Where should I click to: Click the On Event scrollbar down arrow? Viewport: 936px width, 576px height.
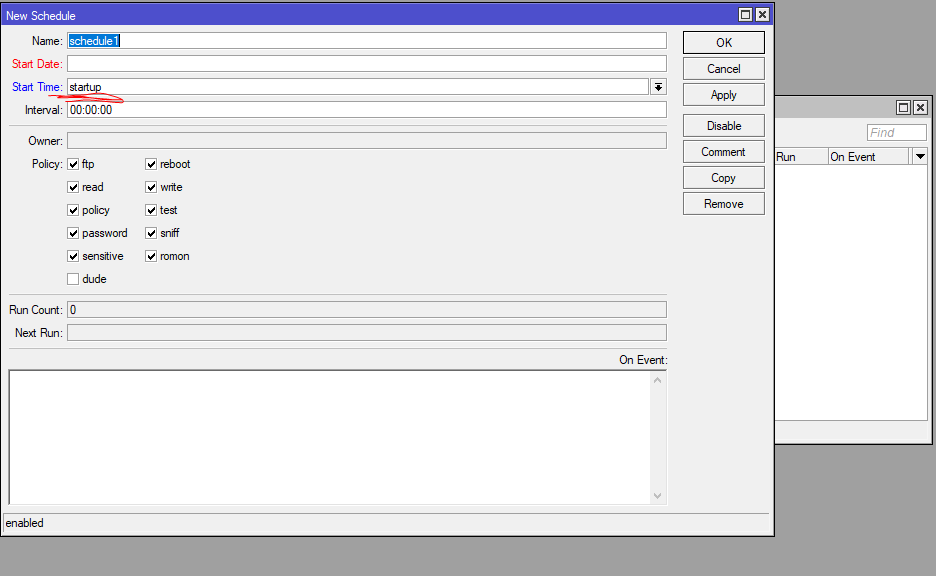(657, 496)
